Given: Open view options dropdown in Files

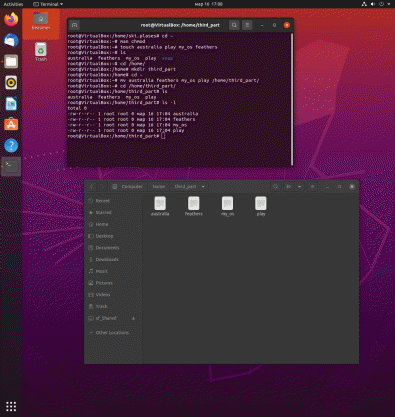Looking at the screenshot, I should [299, 187].
